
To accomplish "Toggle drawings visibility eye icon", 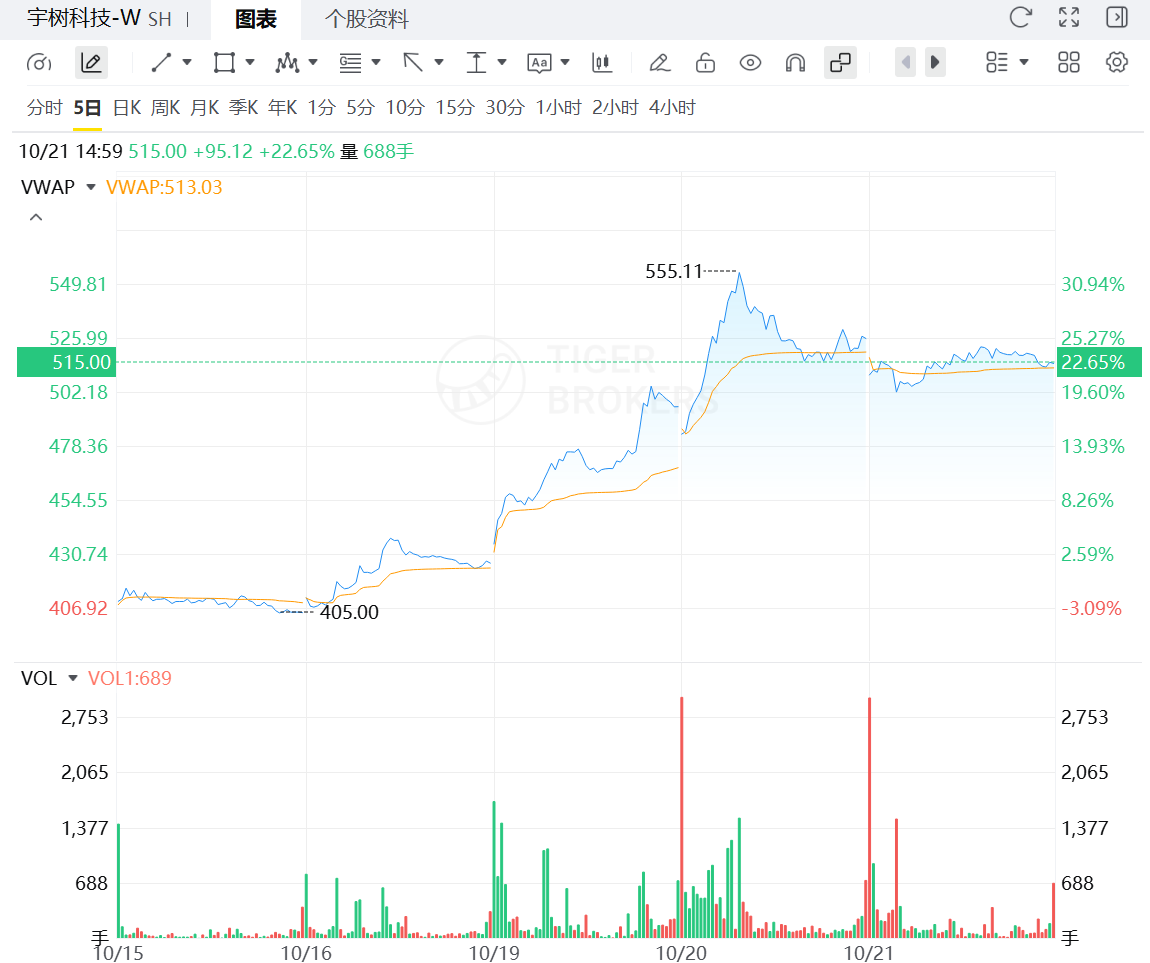I will pyautogui.click(x=750, y=63).
